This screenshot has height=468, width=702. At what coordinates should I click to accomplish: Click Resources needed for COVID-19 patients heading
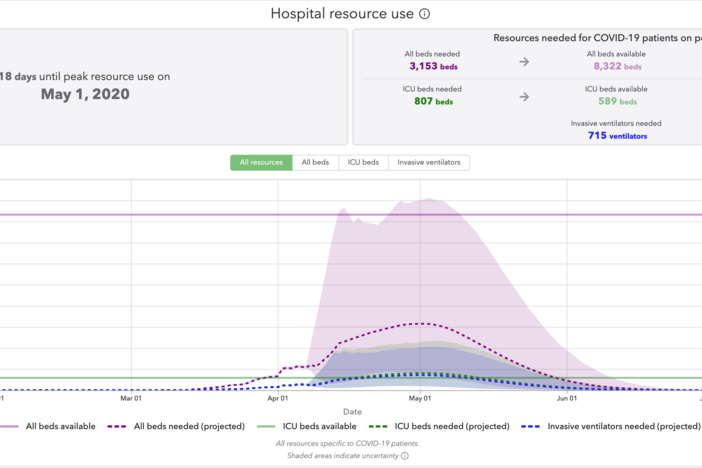coord(597,38)
